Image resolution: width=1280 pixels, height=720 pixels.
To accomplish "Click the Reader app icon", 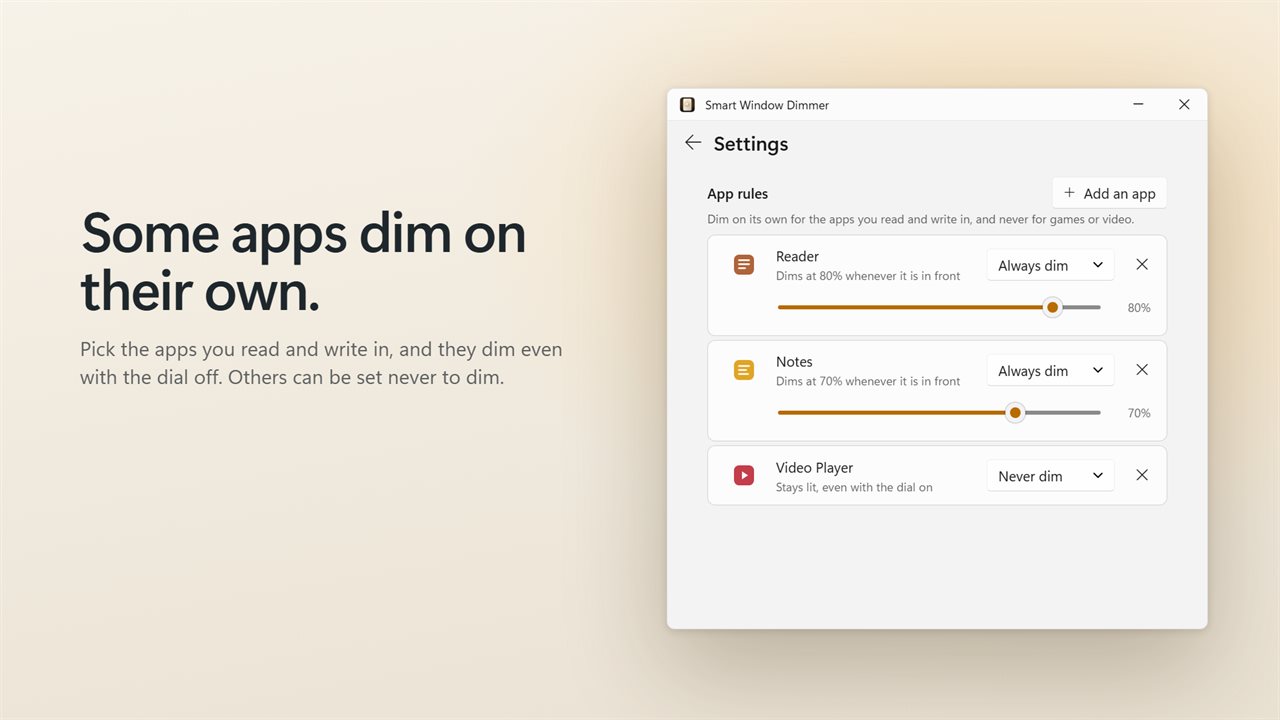I will click(x=744, y=265).
